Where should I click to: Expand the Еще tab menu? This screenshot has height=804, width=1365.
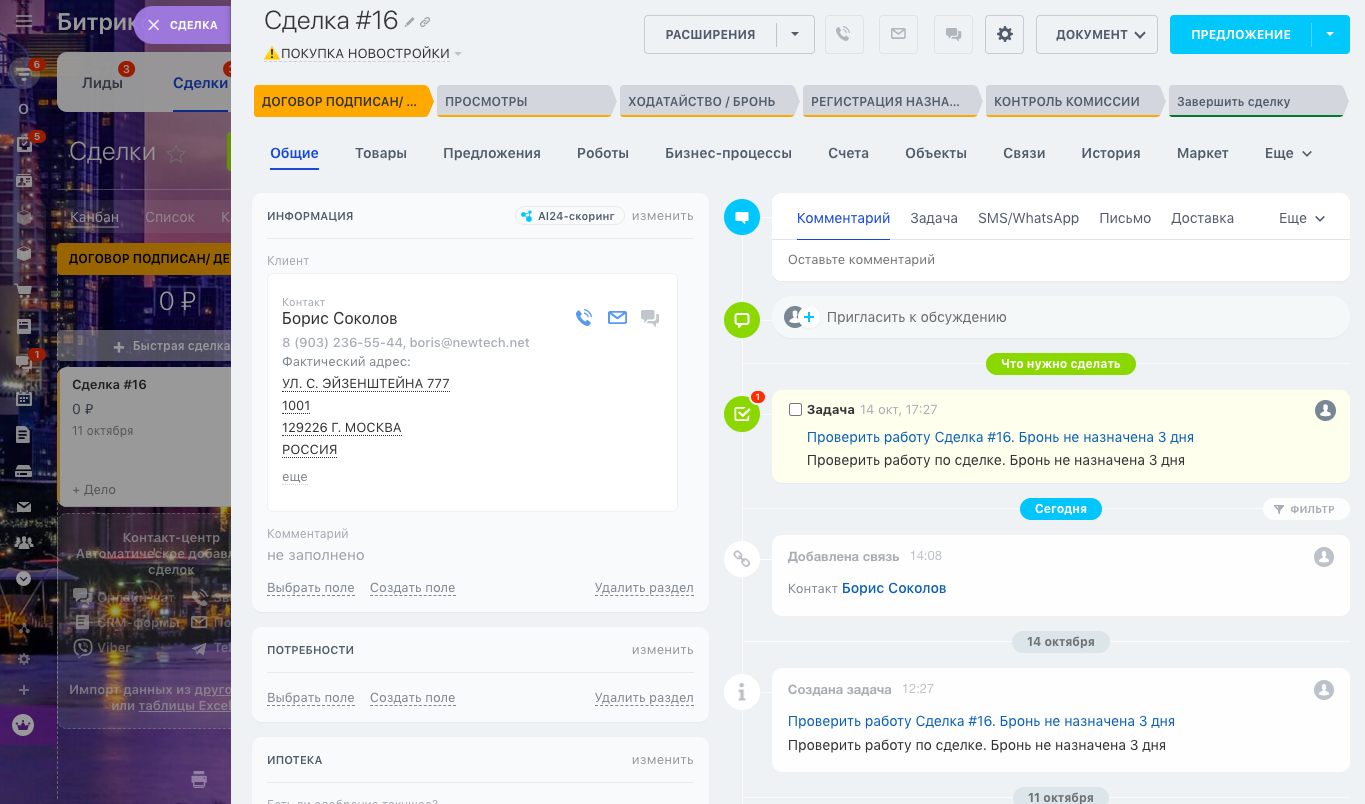1288,153
